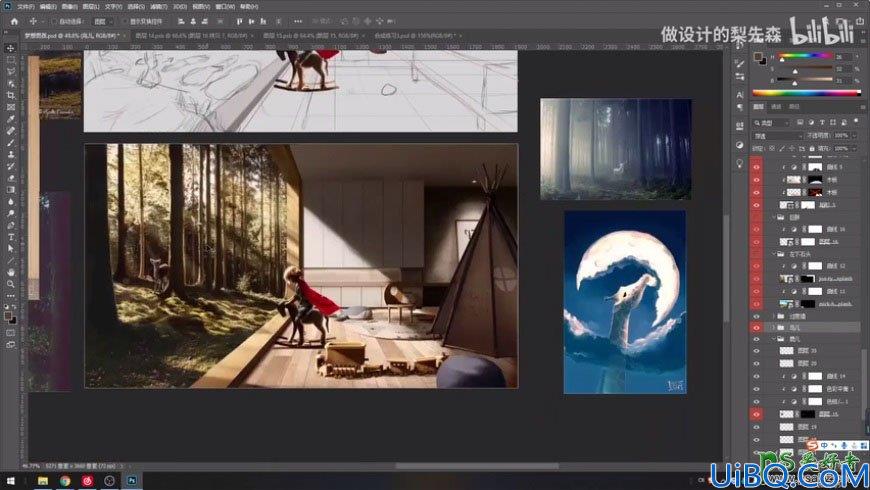The image size is (870, 490).
Task: Switch to the 合成练习1.psd document tab
Action: pos(416,36)
